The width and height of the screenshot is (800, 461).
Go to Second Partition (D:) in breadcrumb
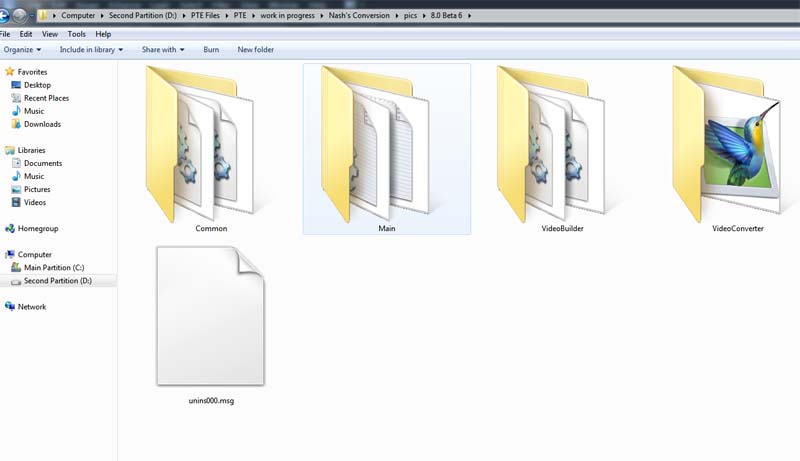coord(143,15)
